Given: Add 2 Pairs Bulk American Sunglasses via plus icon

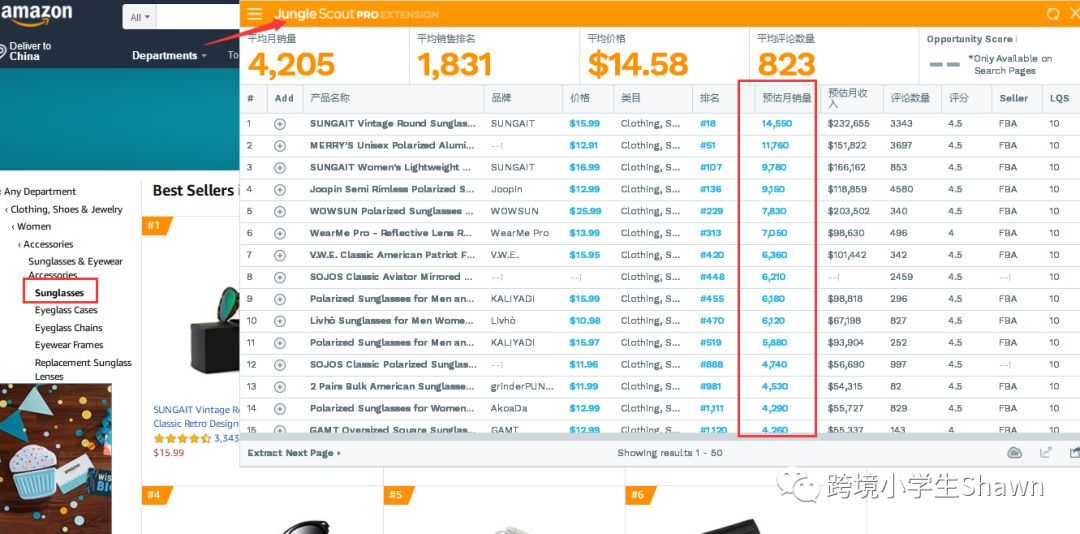Looking at the screenshot, I should point(280,387).
